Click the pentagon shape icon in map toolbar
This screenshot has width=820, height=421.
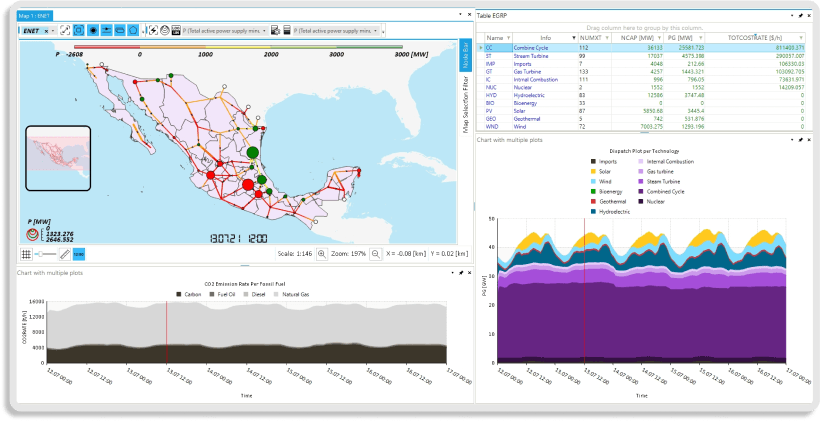133,31
